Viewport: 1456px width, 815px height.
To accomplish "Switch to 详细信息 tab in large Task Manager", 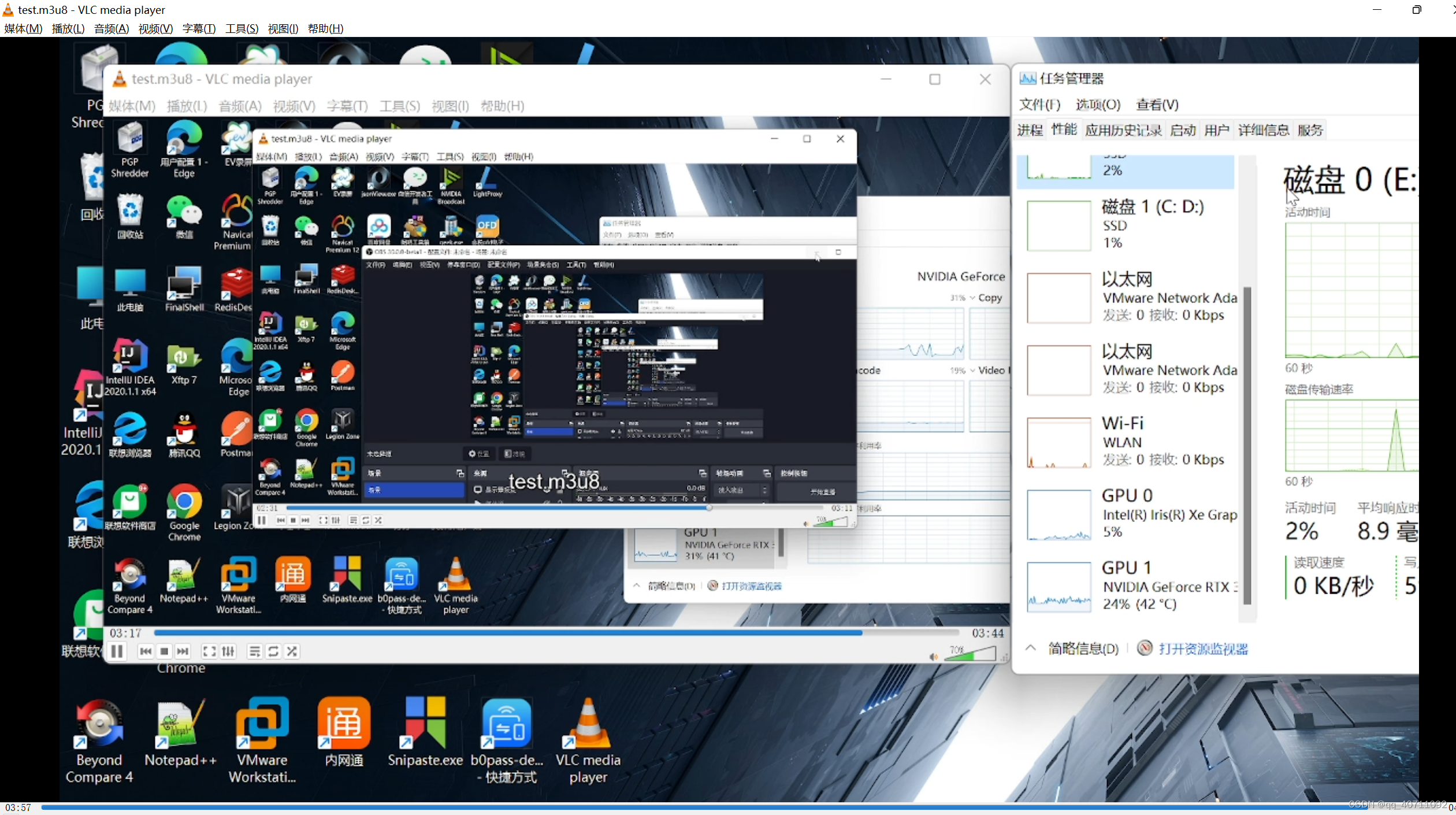I will coord(1264,130).
